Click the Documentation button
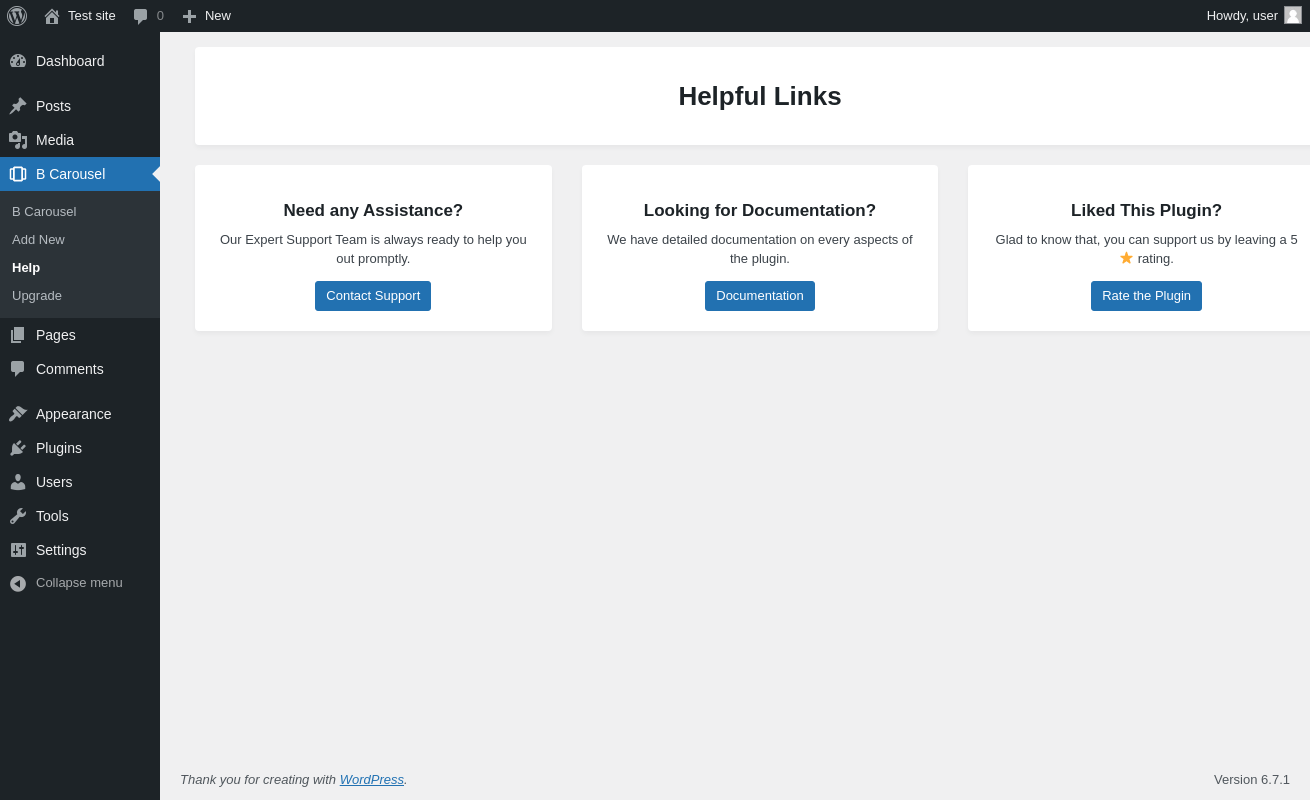 [x=760, y=296]
